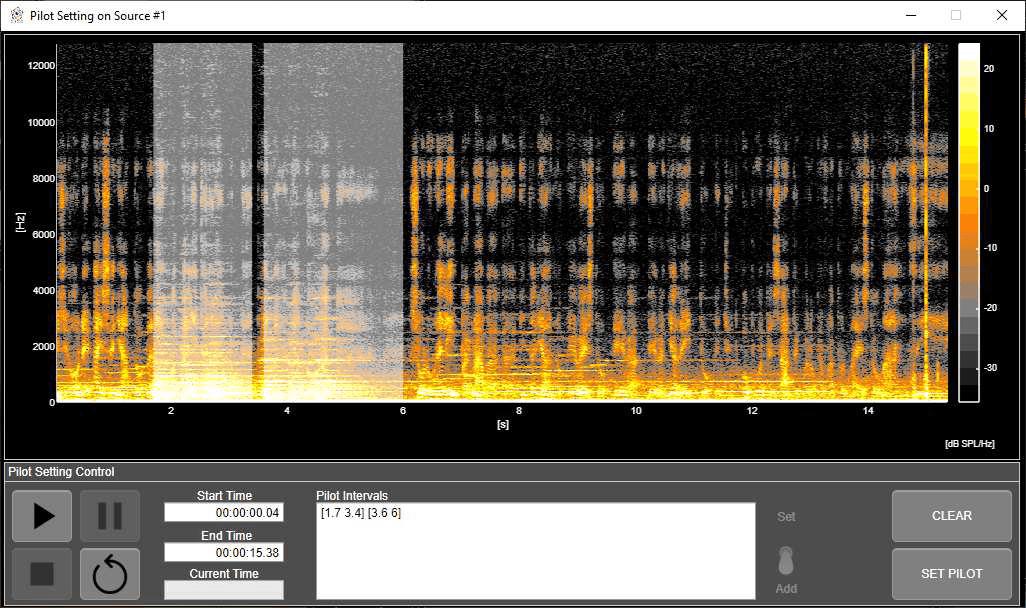1026x608 pixels.
Task: Click the CLEAR button
Action: (x=951, y=516)
